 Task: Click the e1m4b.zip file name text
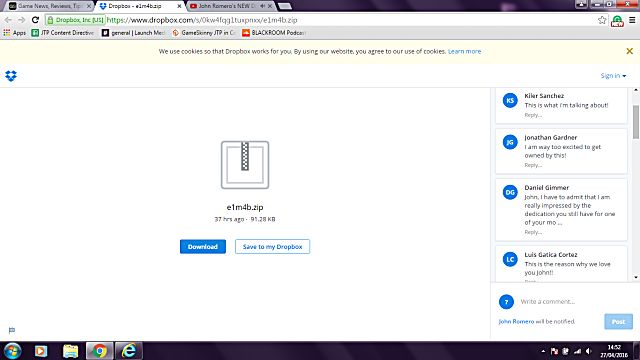point(245,207)
